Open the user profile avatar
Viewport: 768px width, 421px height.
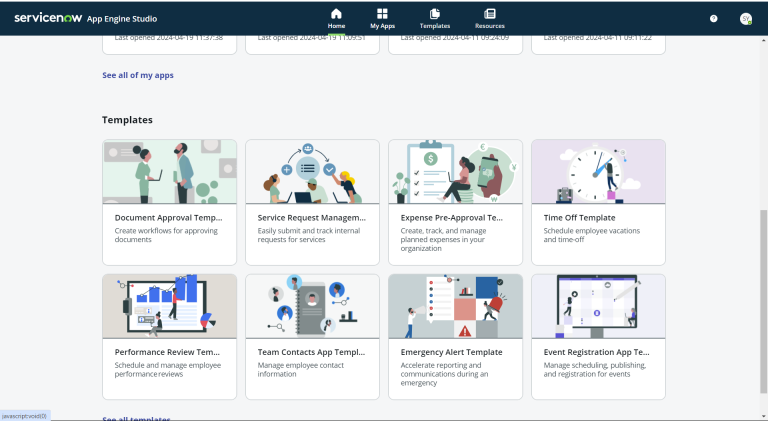(745, 19)
